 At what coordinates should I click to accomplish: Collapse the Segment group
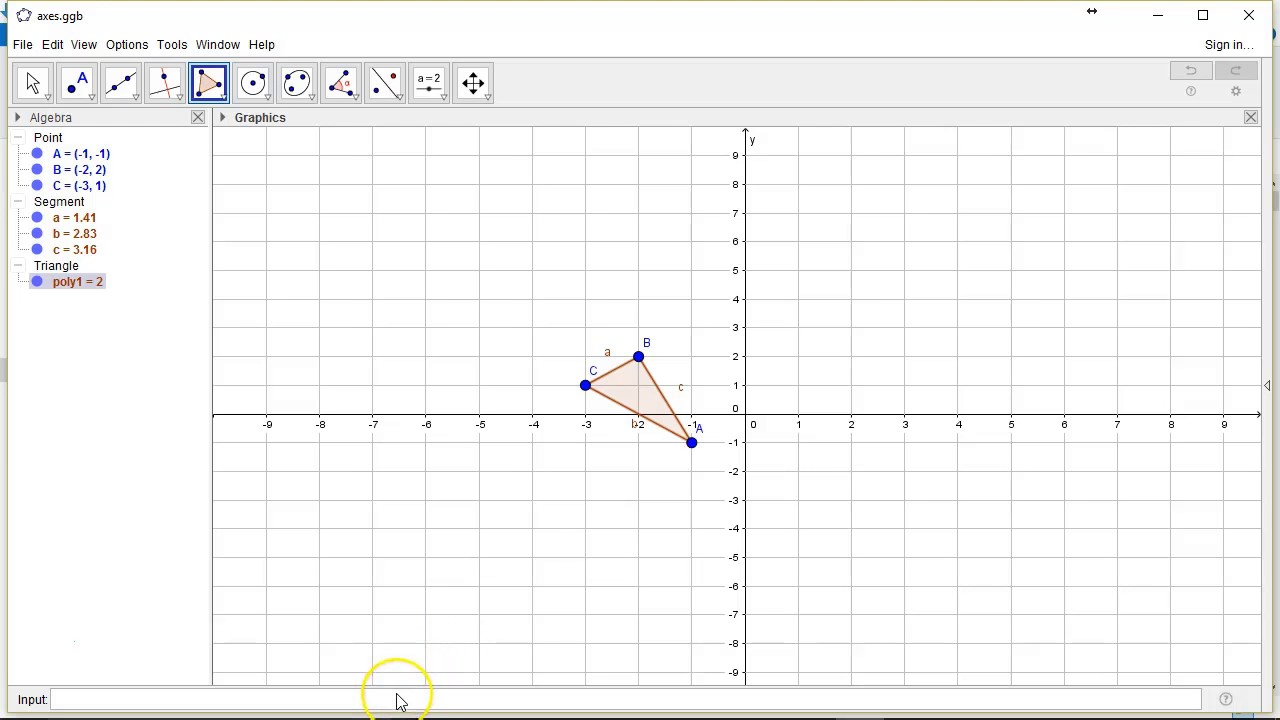click(18, 202)
